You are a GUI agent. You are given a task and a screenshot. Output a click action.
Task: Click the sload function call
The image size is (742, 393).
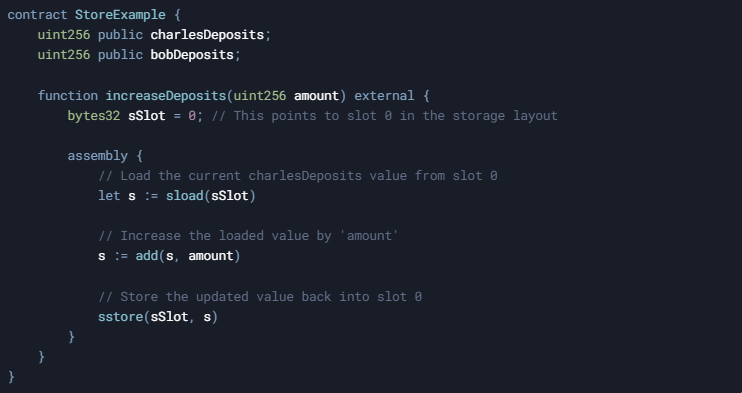185,196
